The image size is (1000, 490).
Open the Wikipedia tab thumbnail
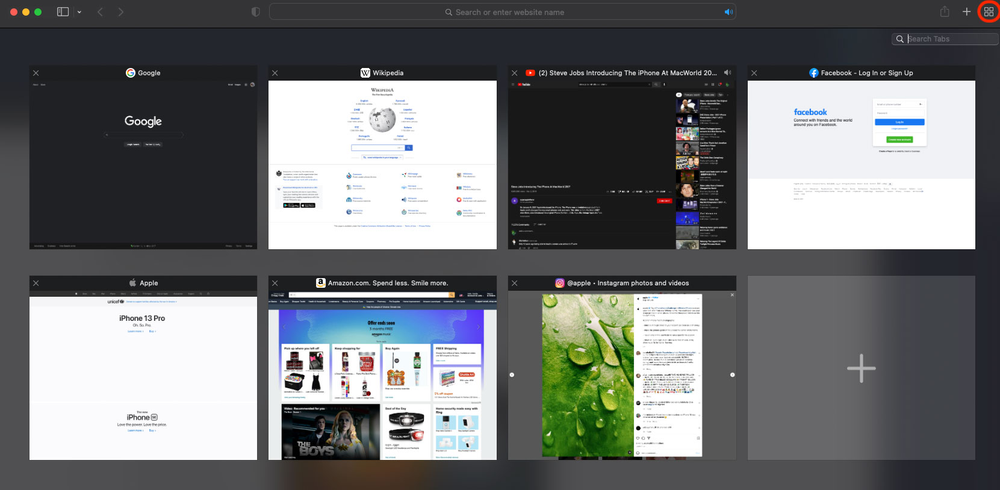pos(383,165)
